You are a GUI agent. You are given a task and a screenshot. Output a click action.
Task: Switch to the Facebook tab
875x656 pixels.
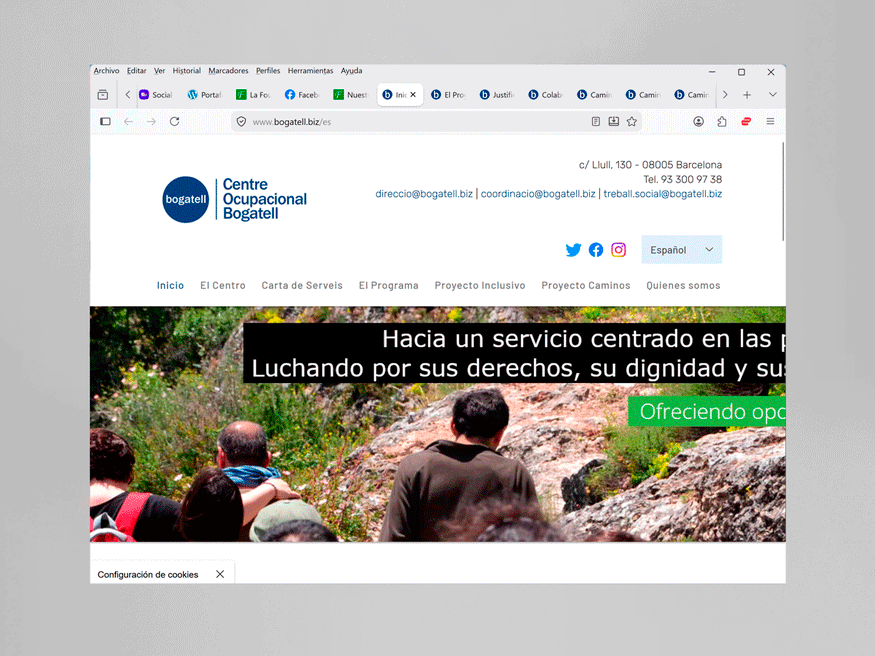pos(301,95)
